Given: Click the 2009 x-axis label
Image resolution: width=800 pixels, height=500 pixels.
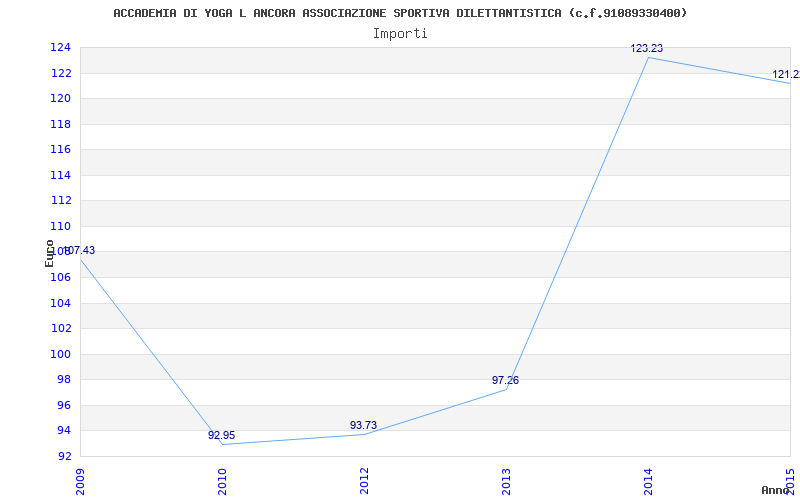Looking at the screenshot, I should pyautogui.click(x=80, y=481).
